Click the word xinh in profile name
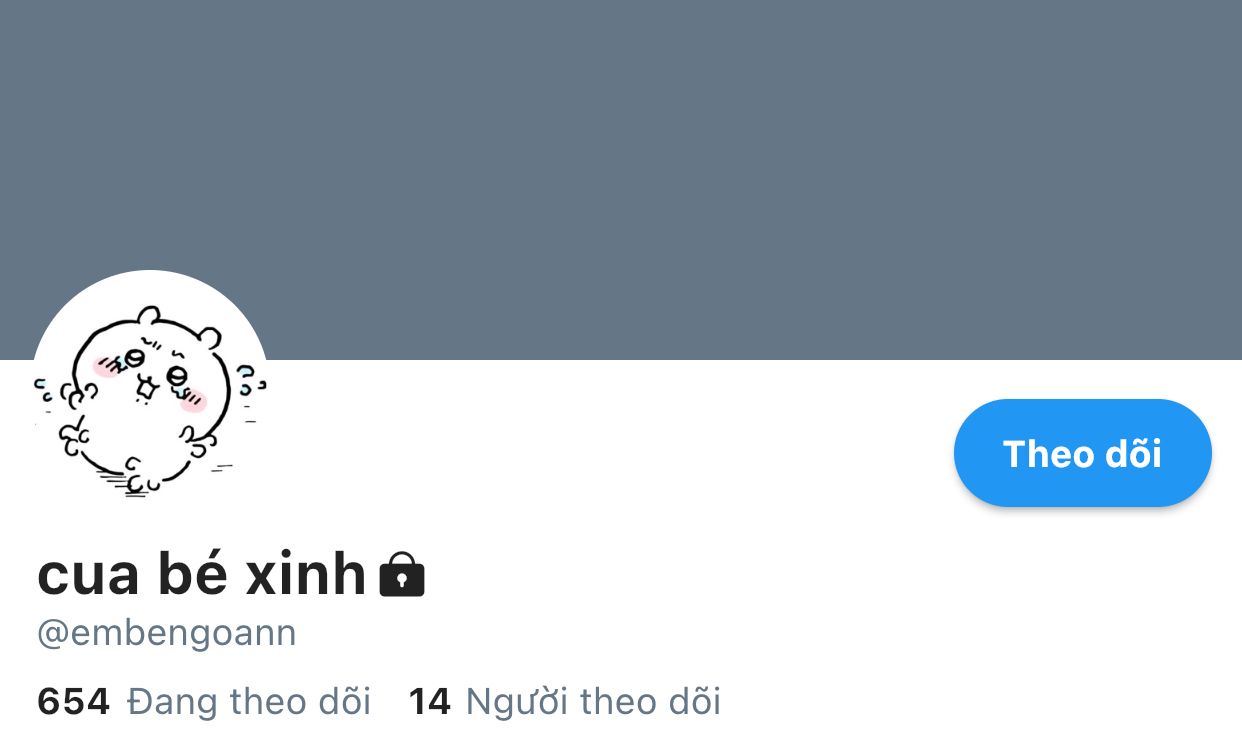 click(x=320, y=574)
